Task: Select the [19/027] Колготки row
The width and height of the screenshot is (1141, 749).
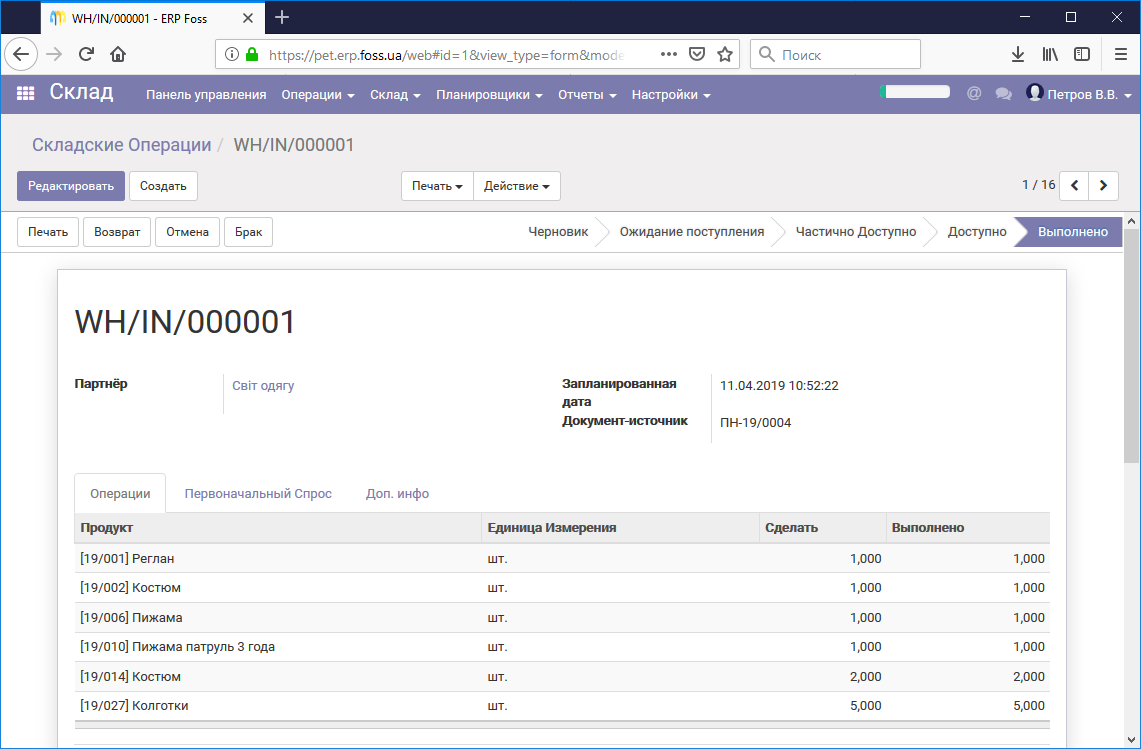Action: (x=562, y=705)
